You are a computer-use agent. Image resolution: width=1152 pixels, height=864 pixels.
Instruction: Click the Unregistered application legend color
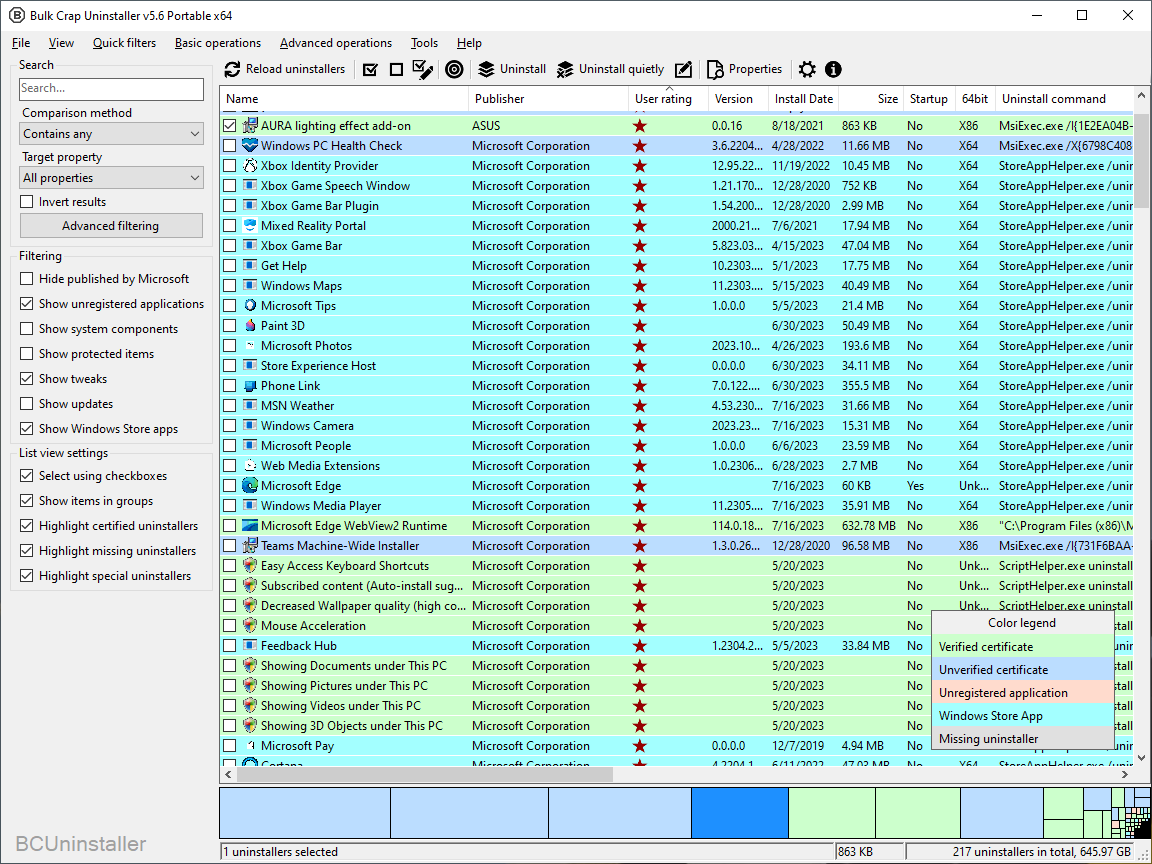(1023, 693)
